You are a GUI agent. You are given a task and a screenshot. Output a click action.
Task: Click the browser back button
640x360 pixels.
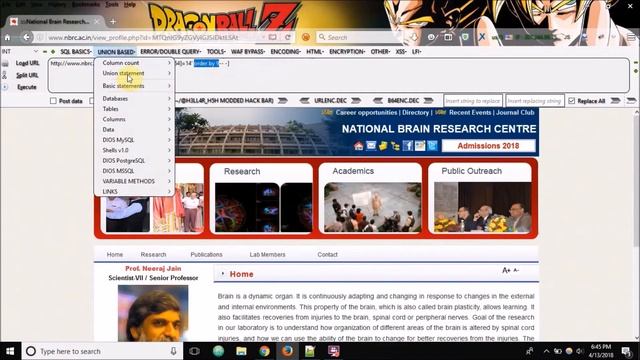(27, 37)
